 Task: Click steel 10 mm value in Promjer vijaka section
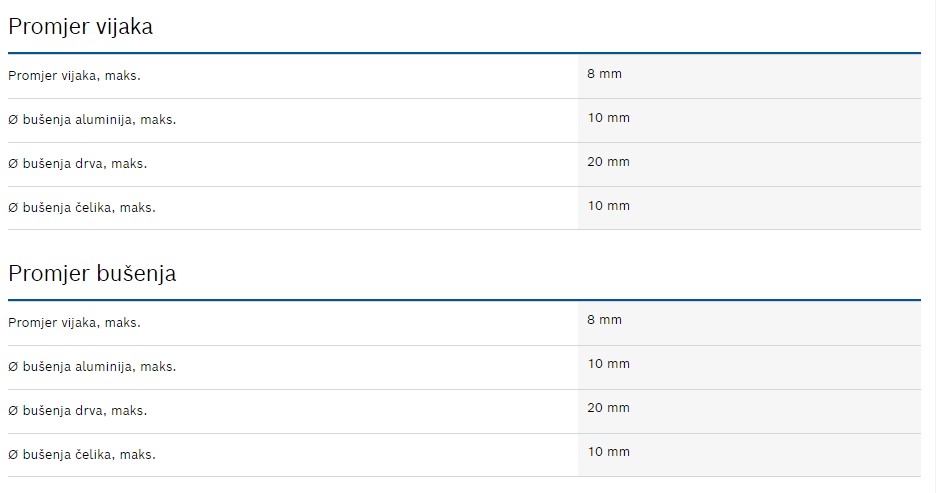[609, 205]
